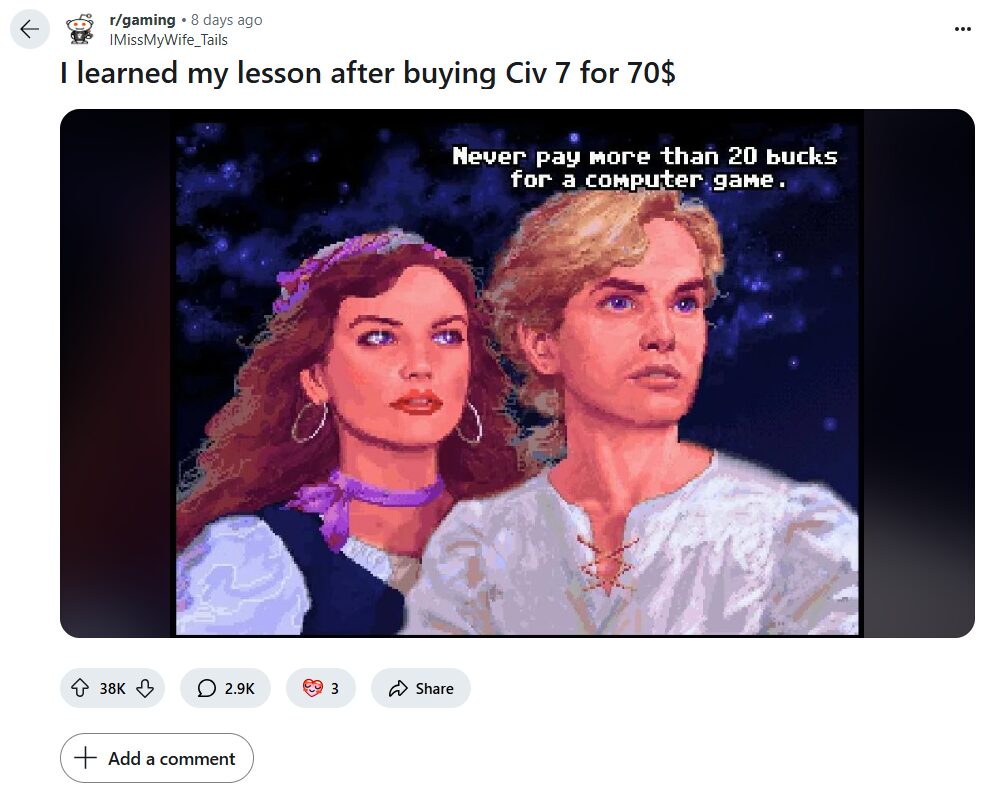Click the share arrow icon
The width and height of the screenshot is (990, 795).
pos(398,688)
